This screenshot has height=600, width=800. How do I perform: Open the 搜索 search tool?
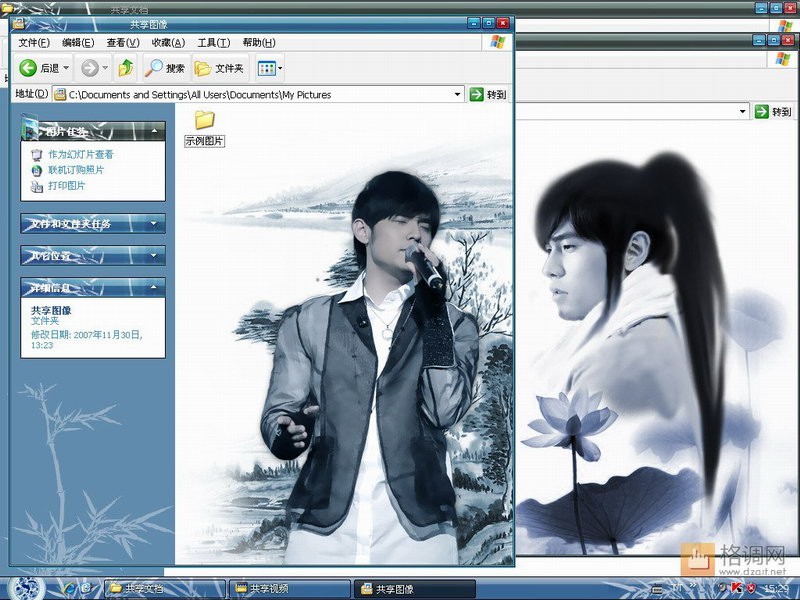tap(165, 67)
